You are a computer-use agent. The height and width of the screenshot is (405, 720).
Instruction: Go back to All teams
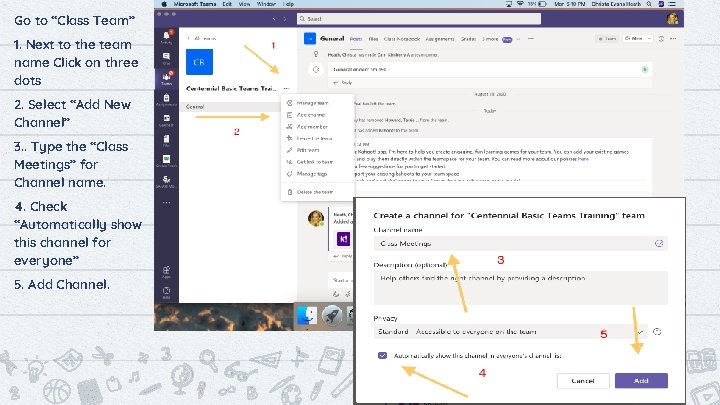pos(202,39)
